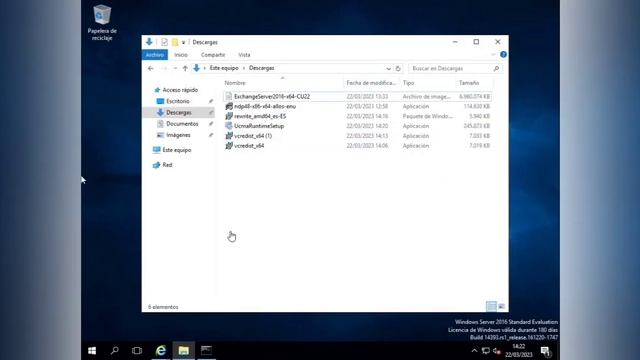
Task: Switch to details view button
Action: 491,306
